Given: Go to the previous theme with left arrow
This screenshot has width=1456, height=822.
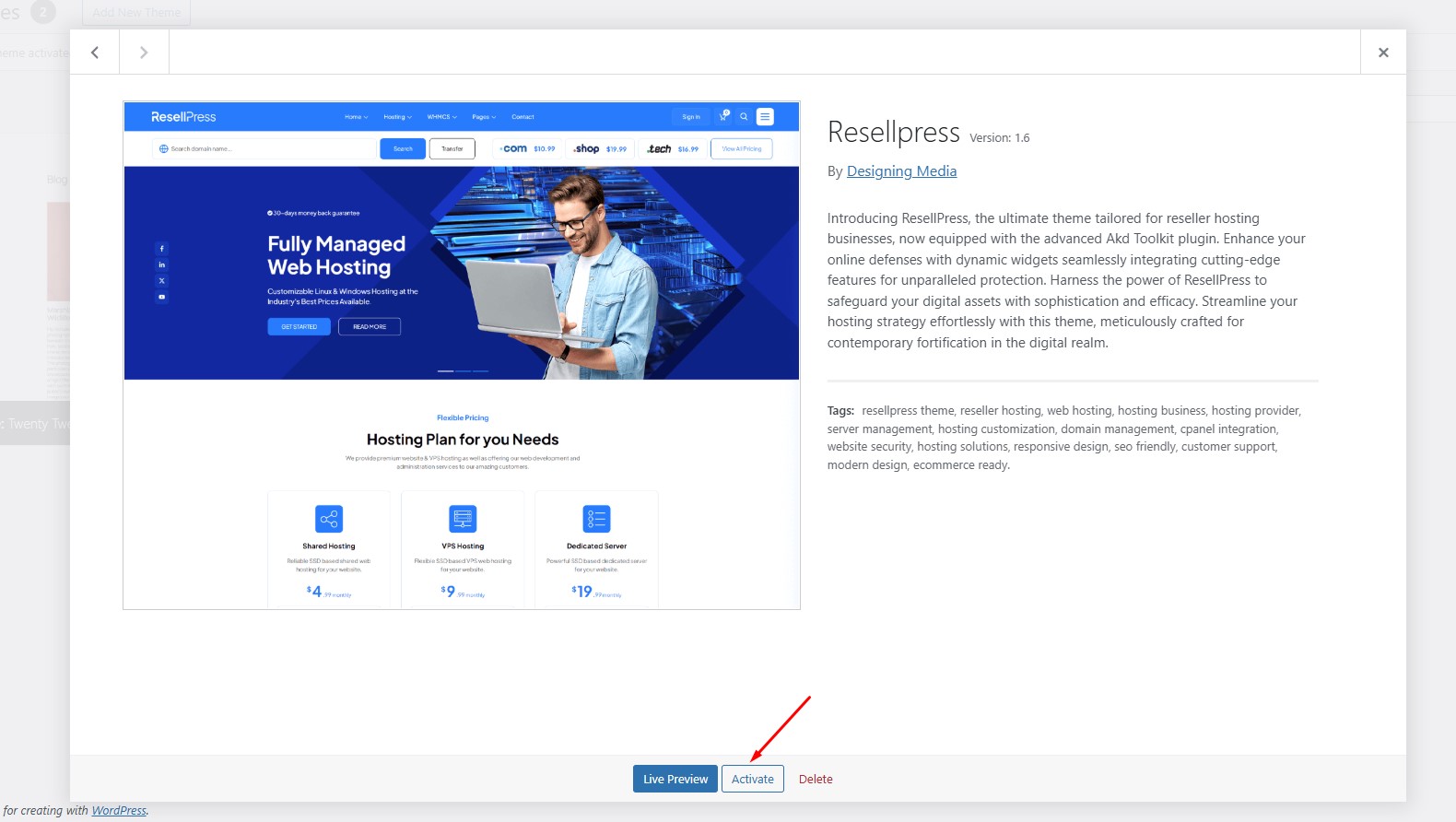Looking at the screenshot, I should (x=95, y=53).
